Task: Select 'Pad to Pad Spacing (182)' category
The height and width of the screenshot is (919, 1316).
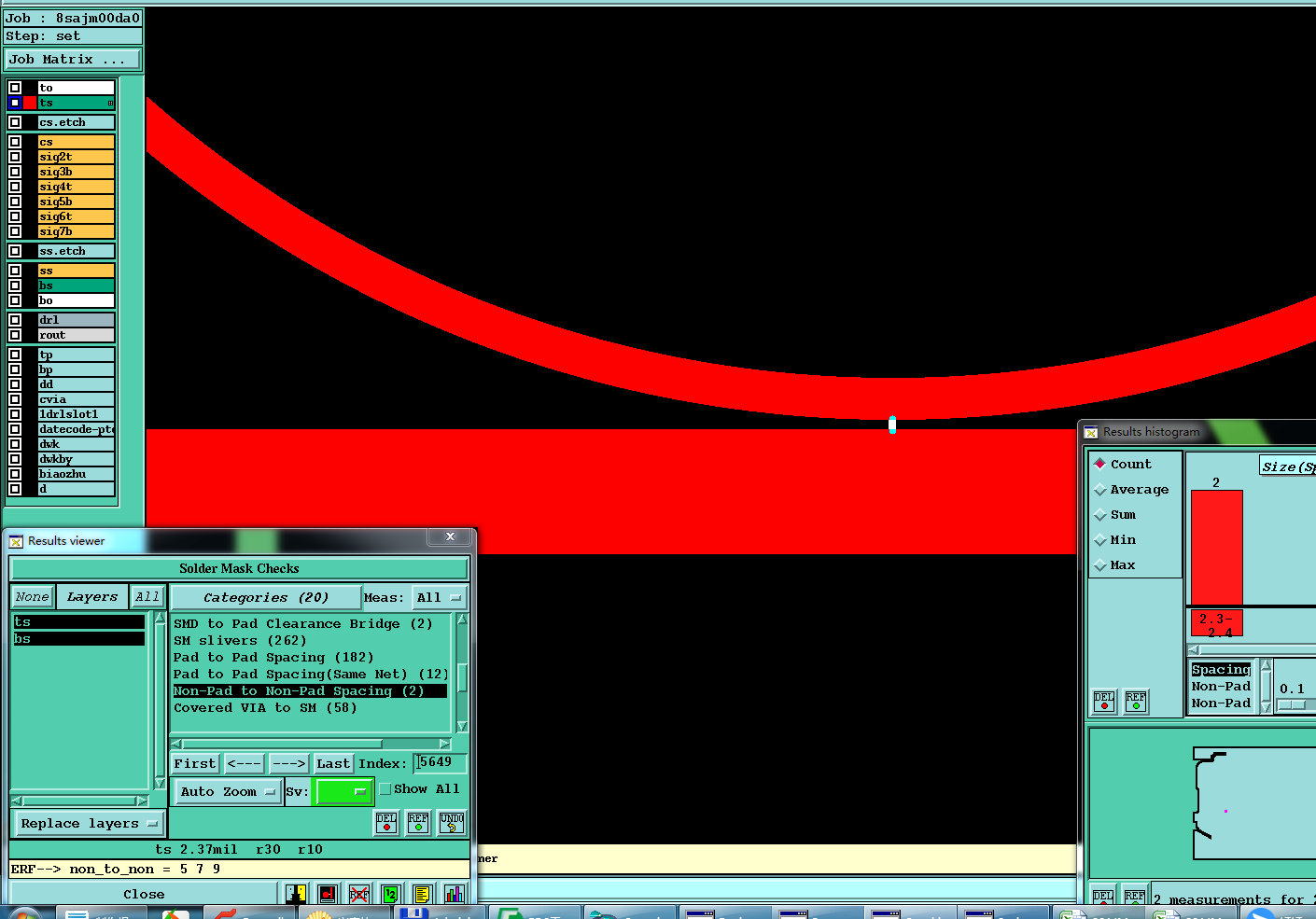Action: (x=273, y=657)
